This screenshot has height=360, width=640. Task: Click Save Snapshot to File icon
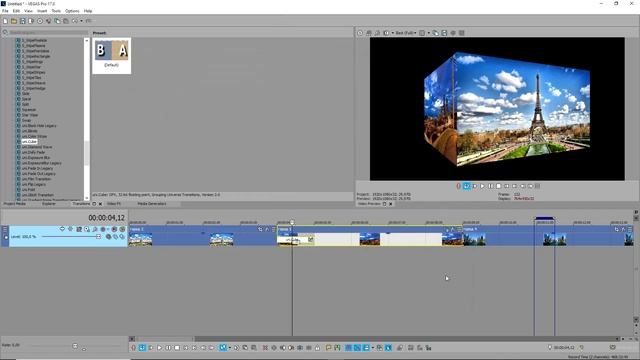click(444, 33)
